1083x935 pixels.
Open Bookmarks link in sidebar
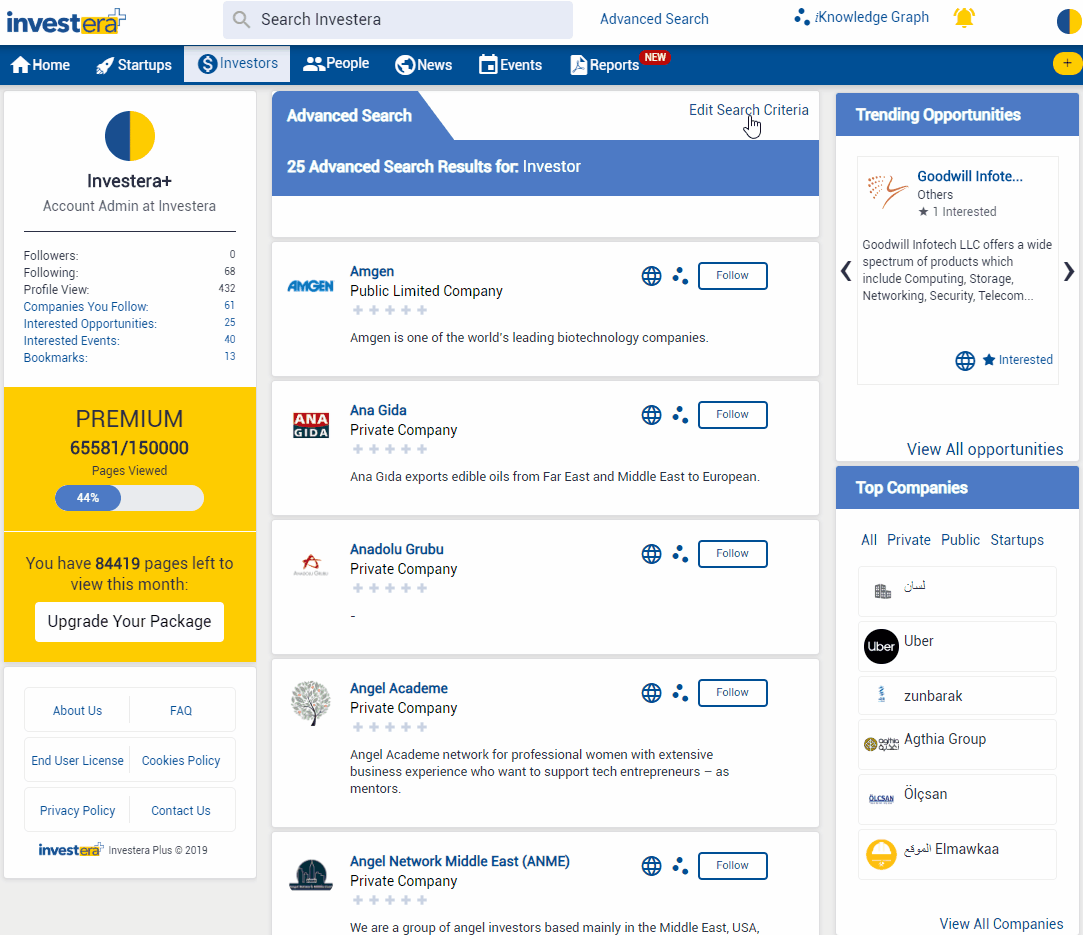(55, 358)
